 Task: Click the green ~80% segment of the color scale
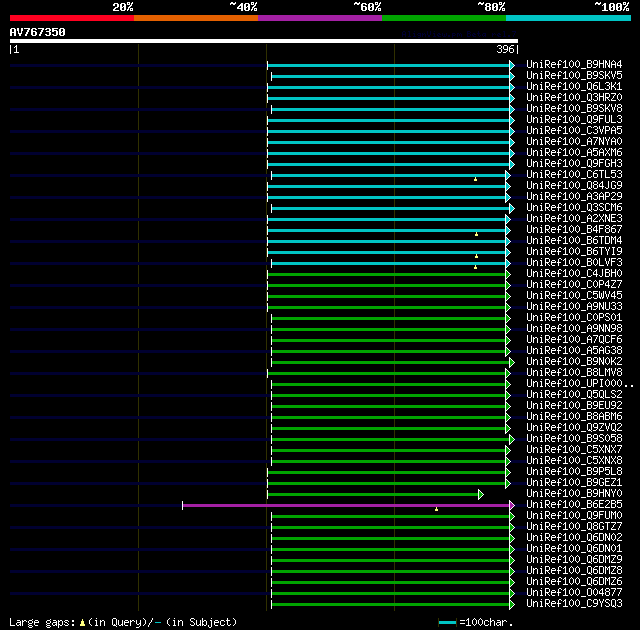444,18
